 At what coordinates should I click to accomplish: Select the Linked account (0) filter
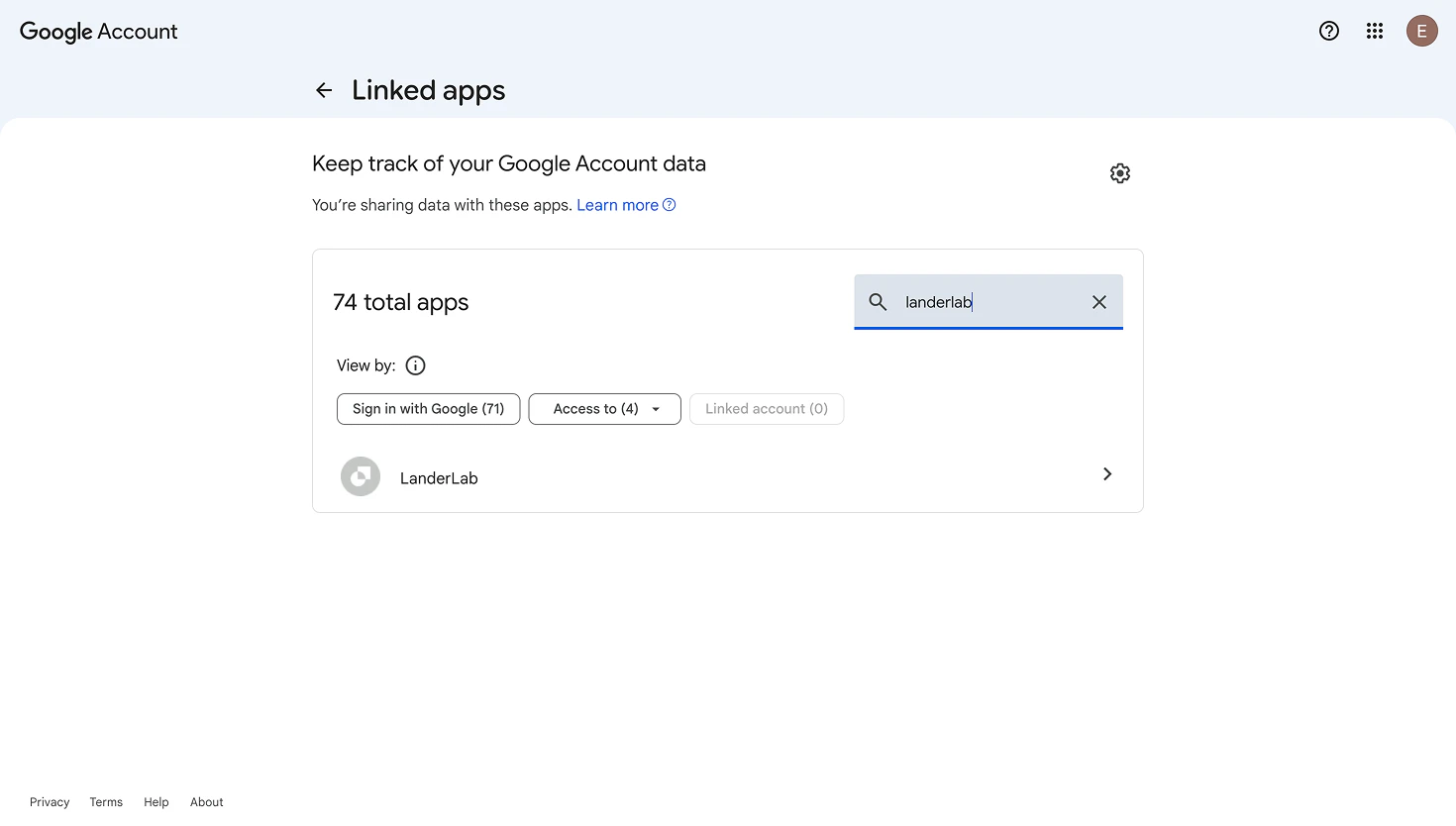767,409
